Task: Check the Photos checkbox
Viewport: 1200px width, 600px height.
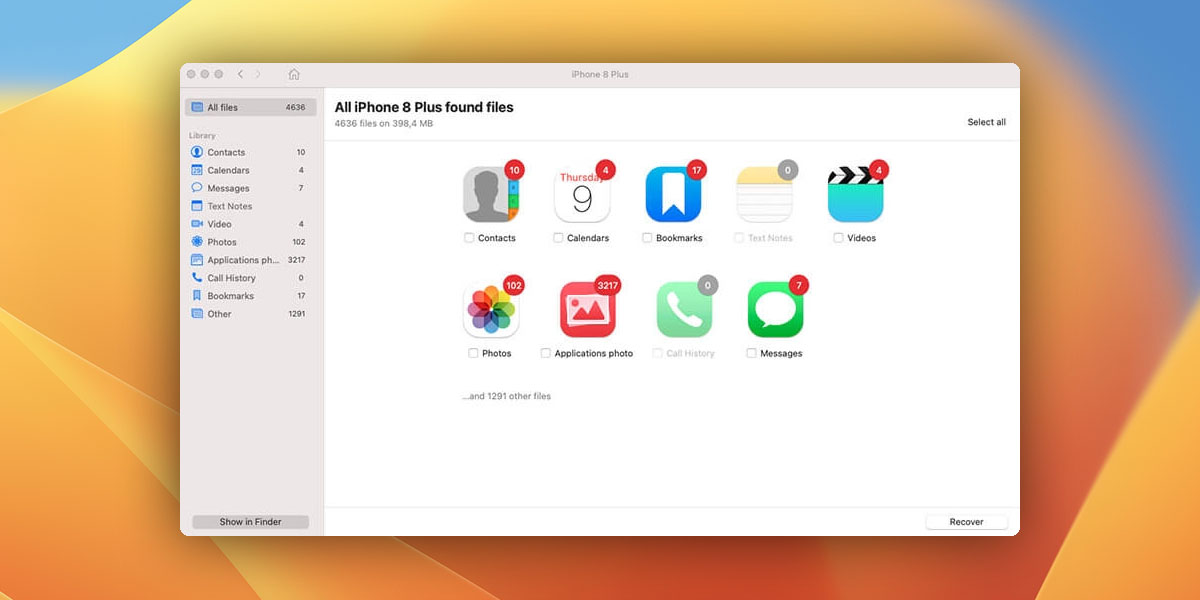Action: coord(473,353)
